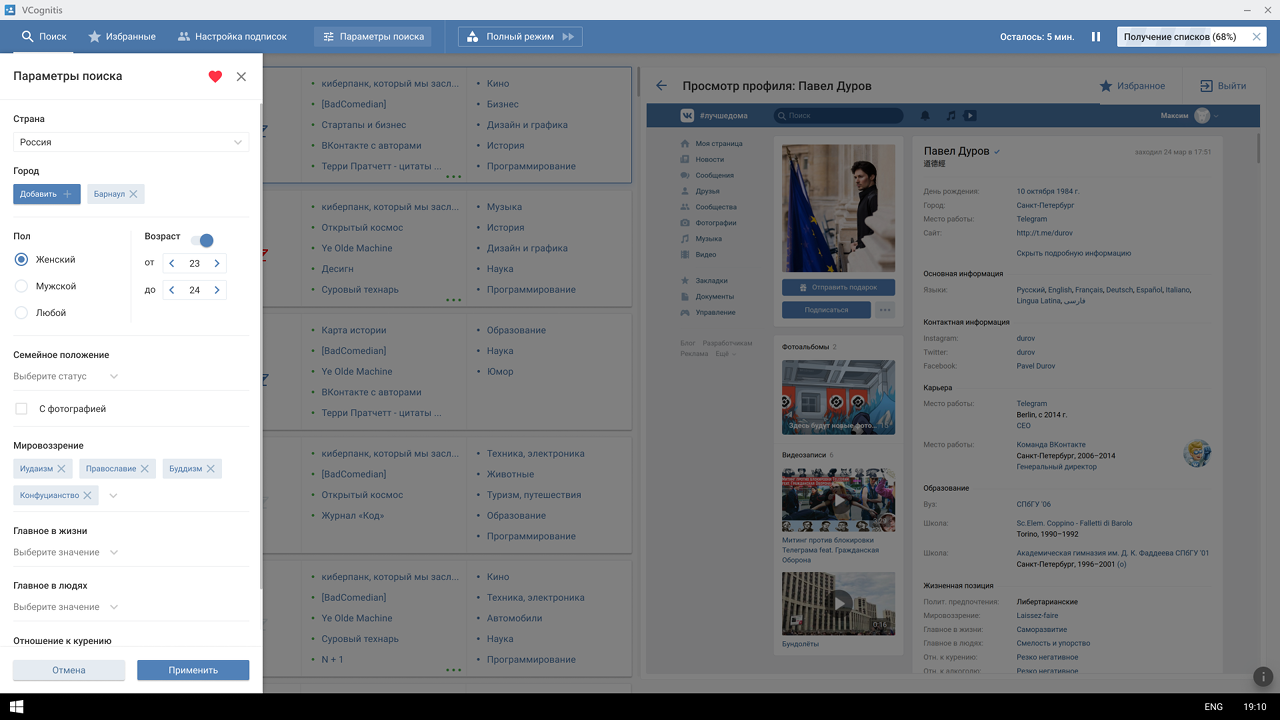Open the Настройка подписок tab
The width and height of the screenshot is (1280, 720).
(x=232, y=37)
